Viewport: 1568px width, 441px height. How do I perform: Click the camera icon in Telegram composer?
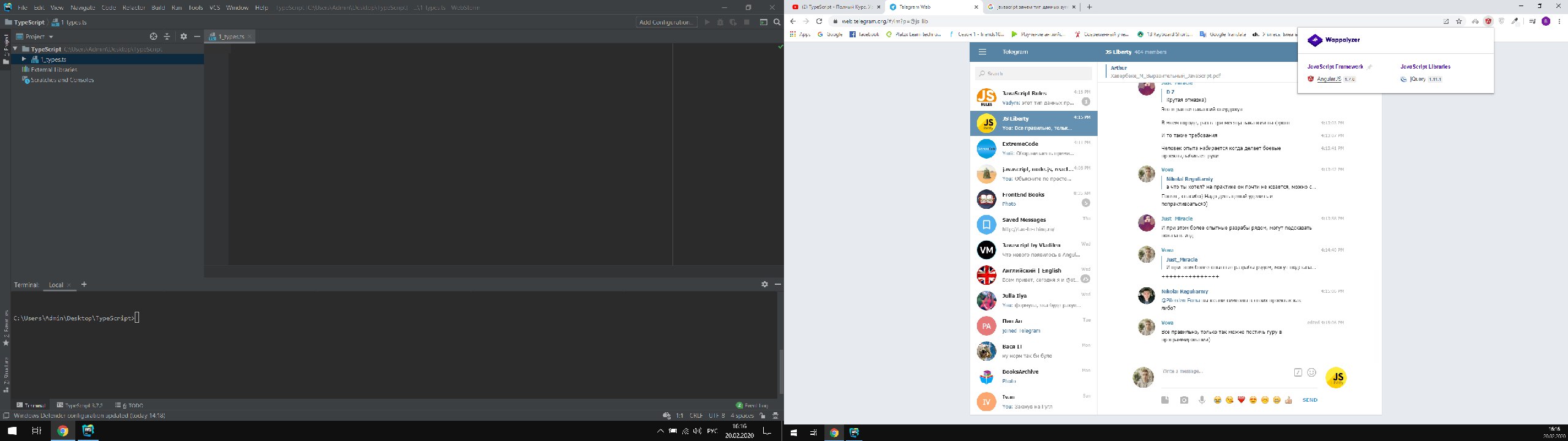pos(1184,400)
